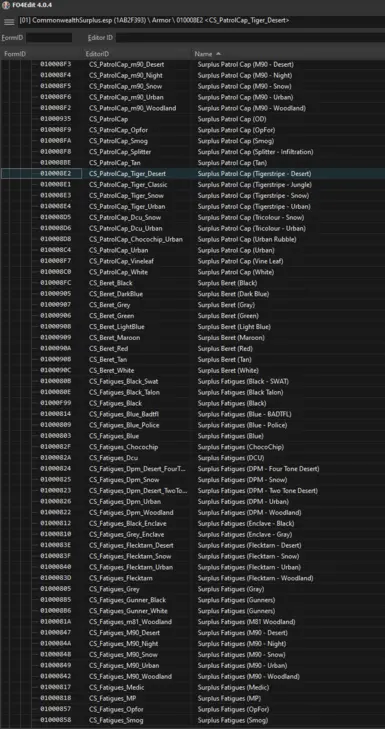This screenshot has width=385, height=729.
Task: Select record CS_Fatigues_Smog
Action: [192, 720]
